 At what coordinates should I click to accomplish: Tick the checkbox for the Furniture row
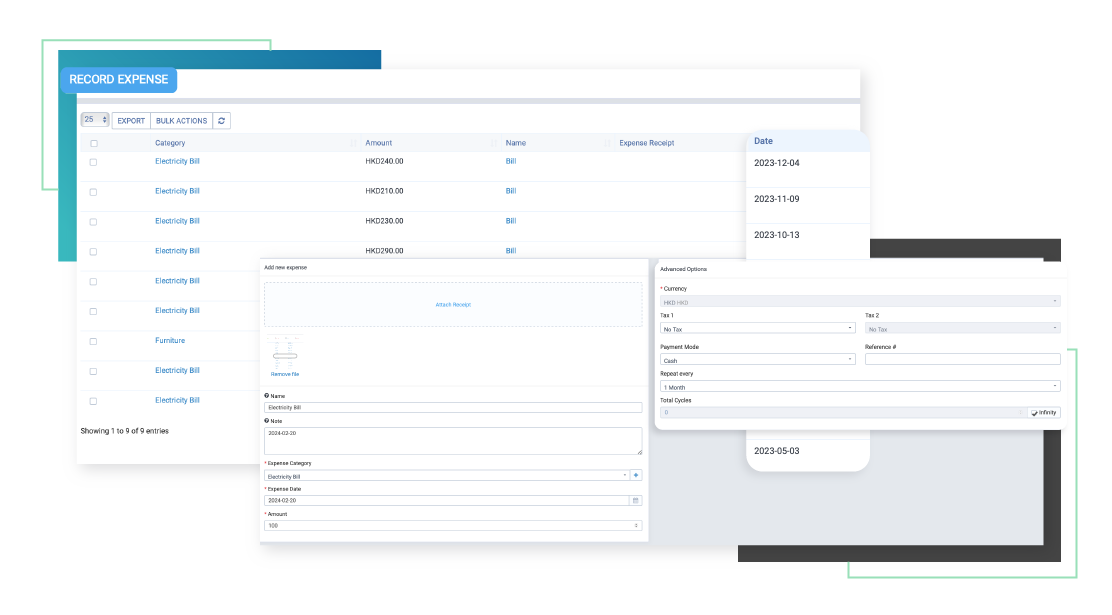pyautogui.click(x=94, y=342)
